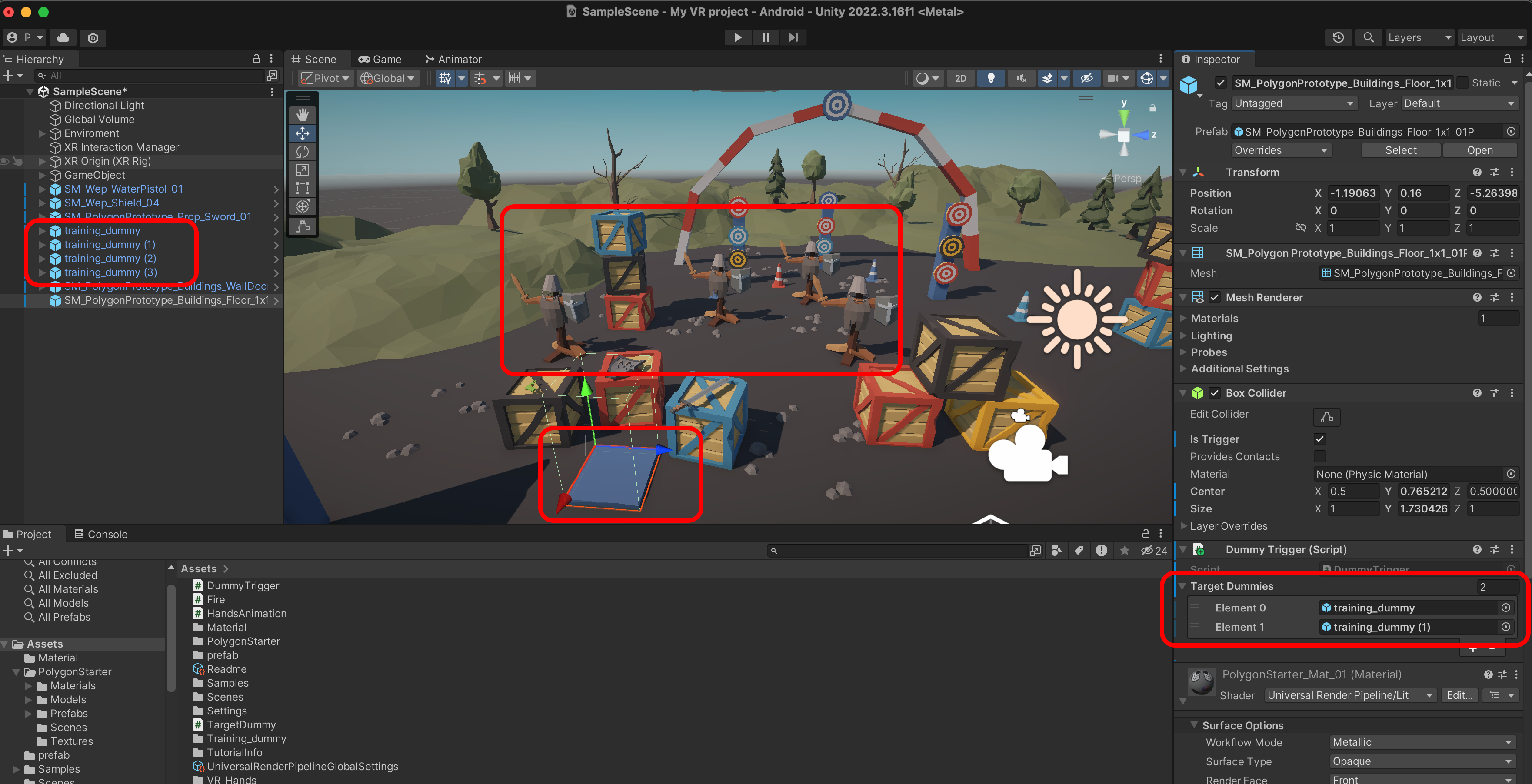Enable the Provides Contacts checkbox
Viewport: 1532px width, 784px height.
coord(1320,456)
